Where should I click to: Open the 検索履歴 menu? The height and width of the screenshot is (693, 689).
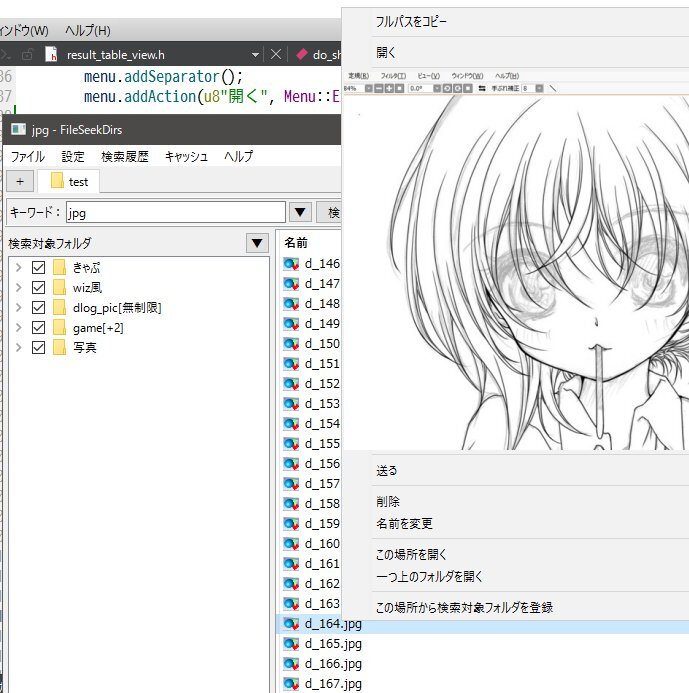[x=124, y=157]
